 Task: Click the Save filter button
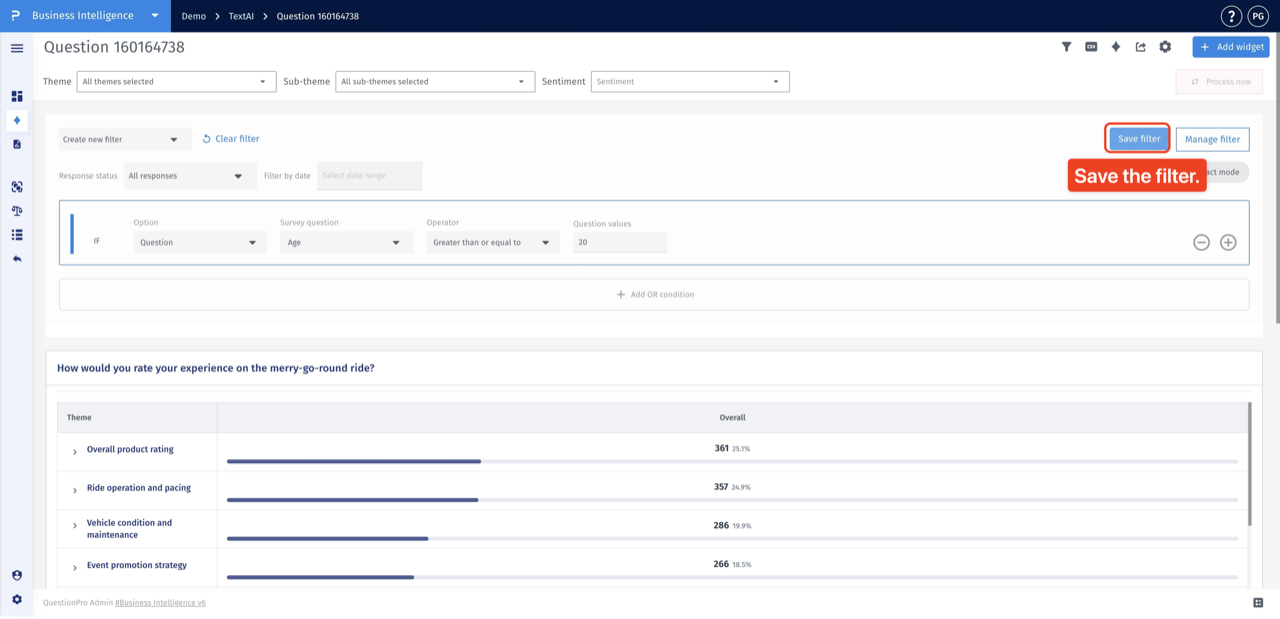tap(1139, 139)
